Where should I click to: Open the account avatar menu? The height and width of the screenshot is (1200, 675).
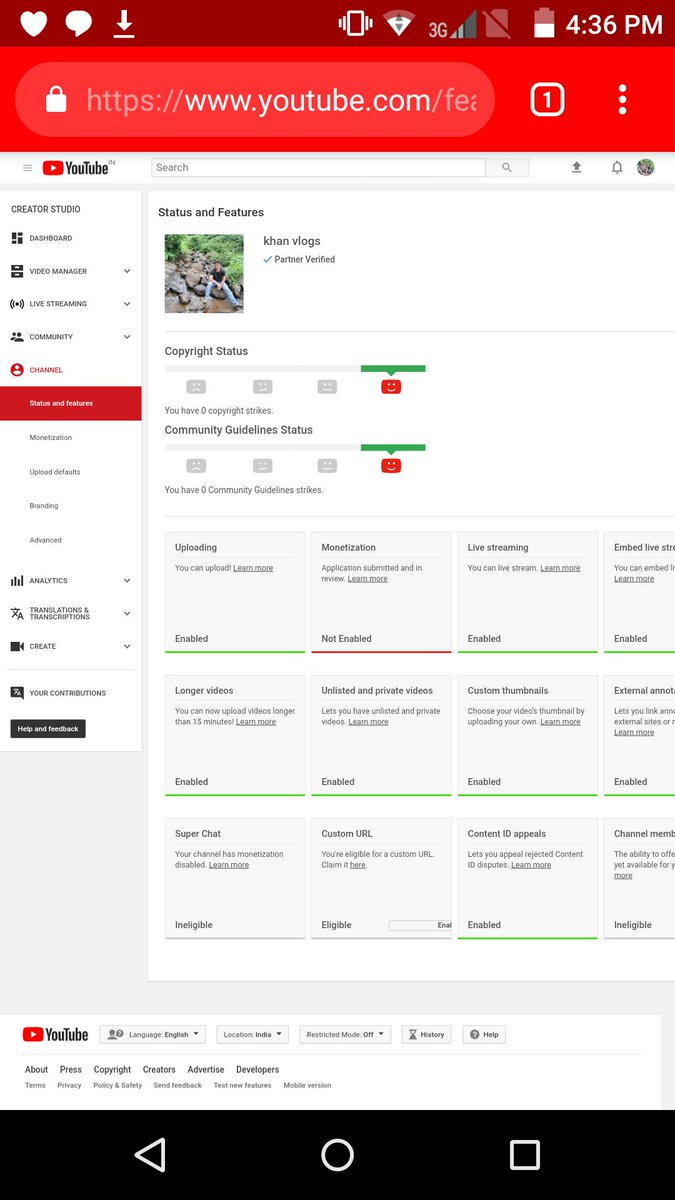(646, 167)
